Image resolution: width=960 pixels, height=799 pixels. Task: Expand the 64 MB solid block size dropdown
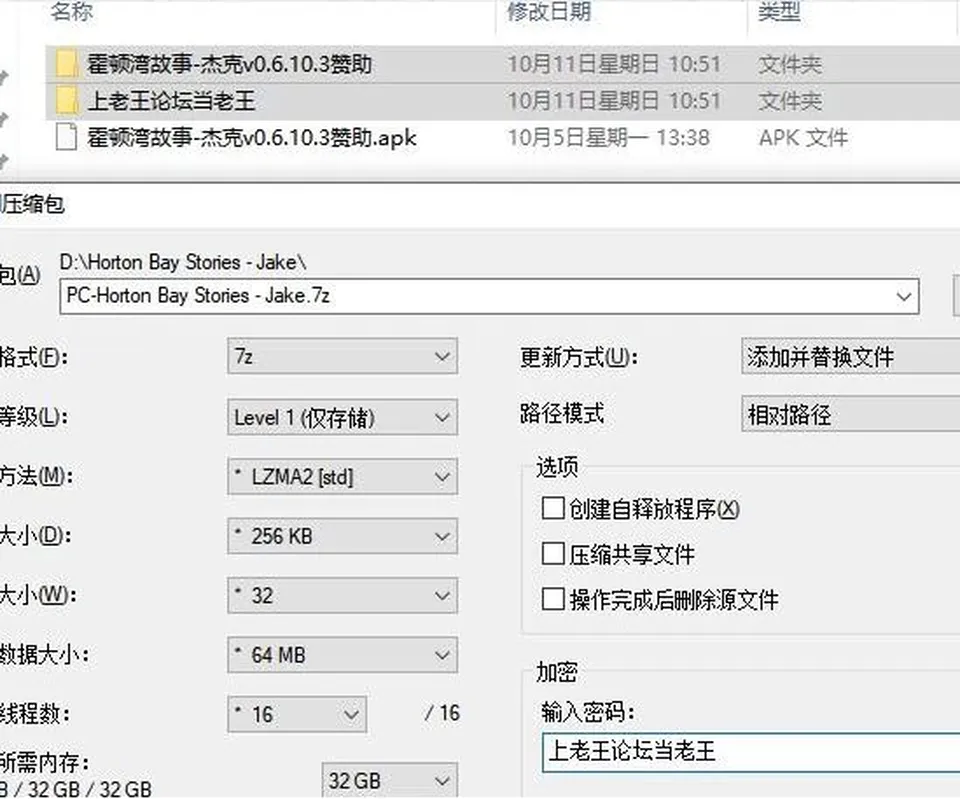[342, 655]
